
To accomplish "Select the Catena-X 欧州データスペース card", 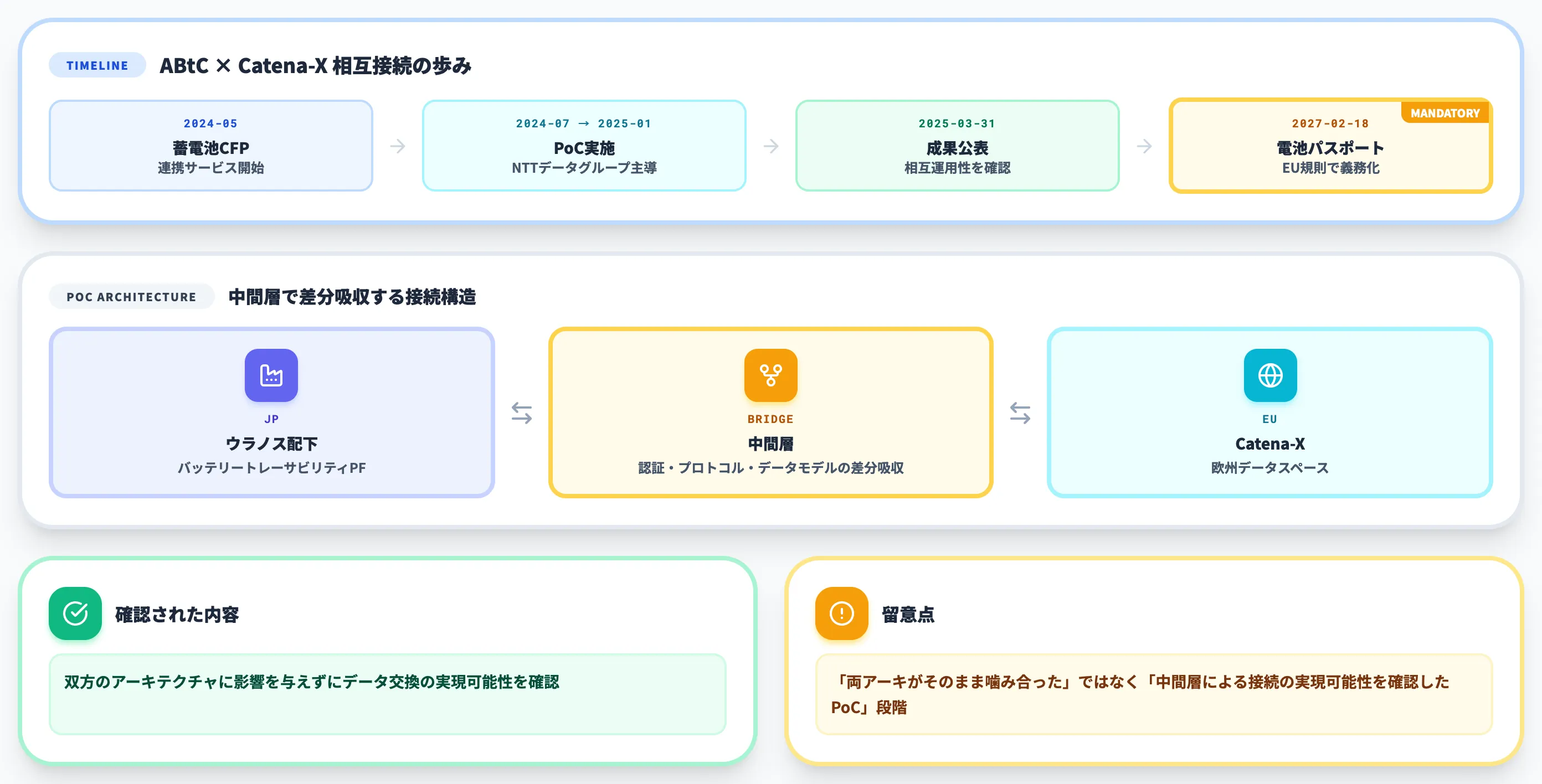I will (x=1269, y=412).
